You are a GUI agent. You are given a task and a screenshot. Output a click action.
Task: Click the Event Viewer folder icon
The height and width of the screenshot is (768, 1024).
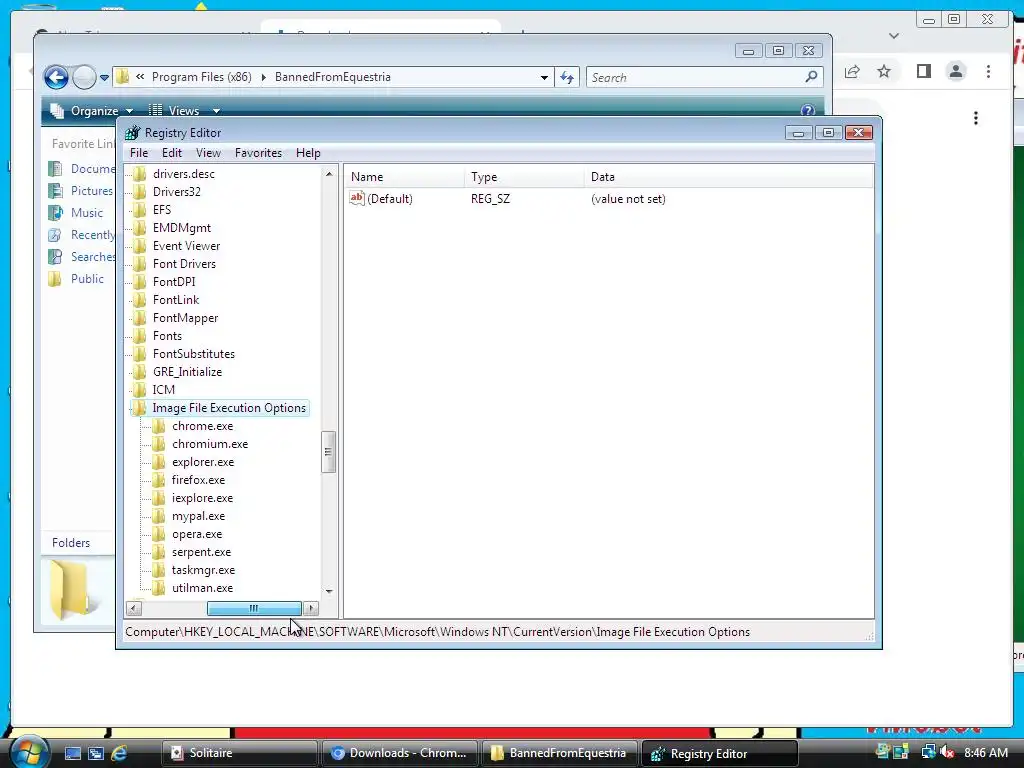[x=139, y=246]
